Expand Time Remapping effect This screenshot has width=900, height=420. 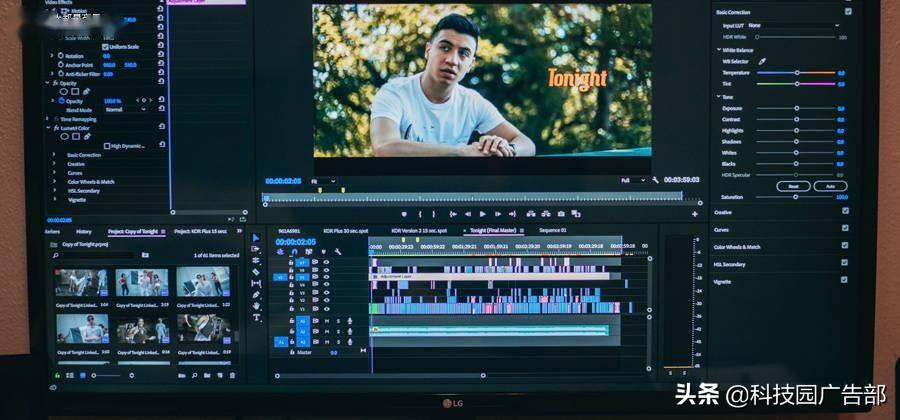point(48,119)
